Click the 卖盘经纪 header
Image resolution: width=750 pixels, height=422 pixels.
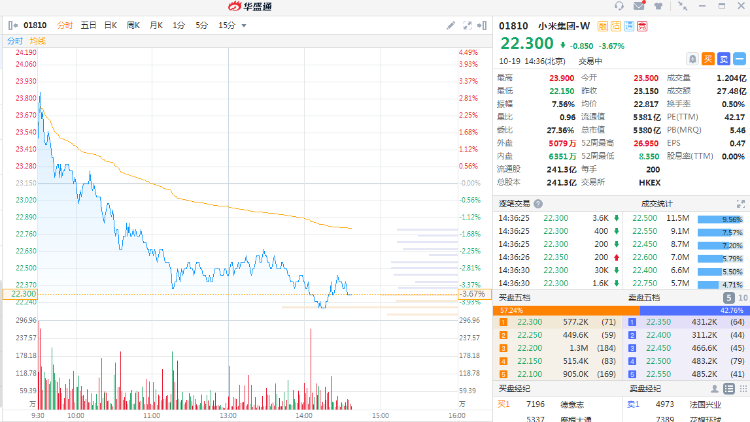coord(645,389)
